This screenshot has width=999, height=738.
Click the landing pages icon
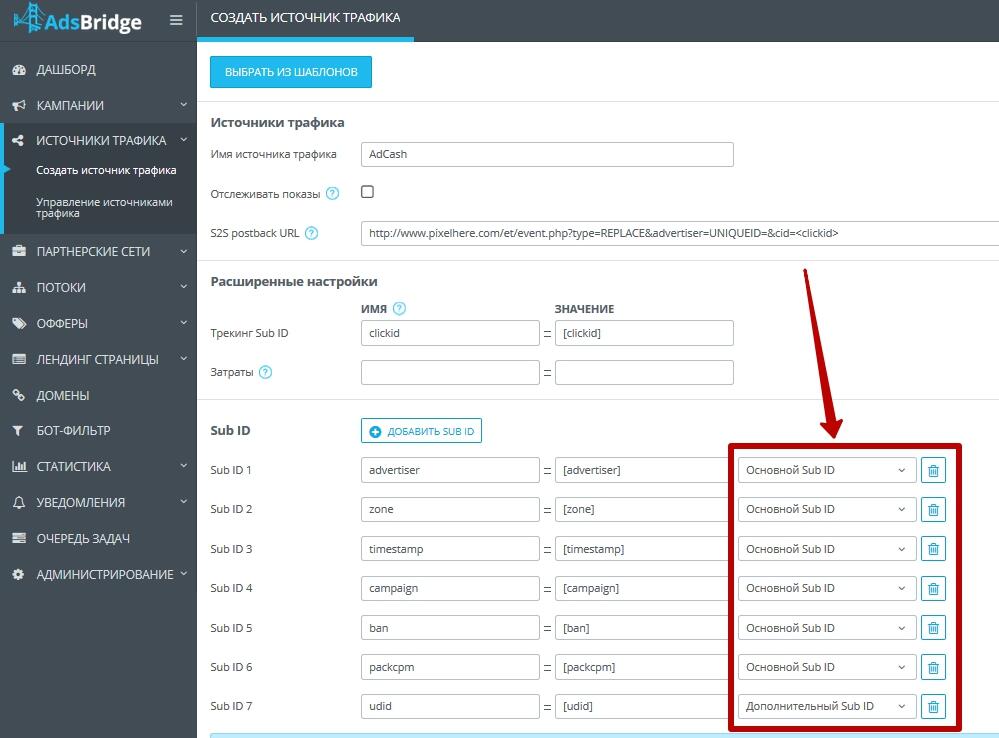pos(19,359)
